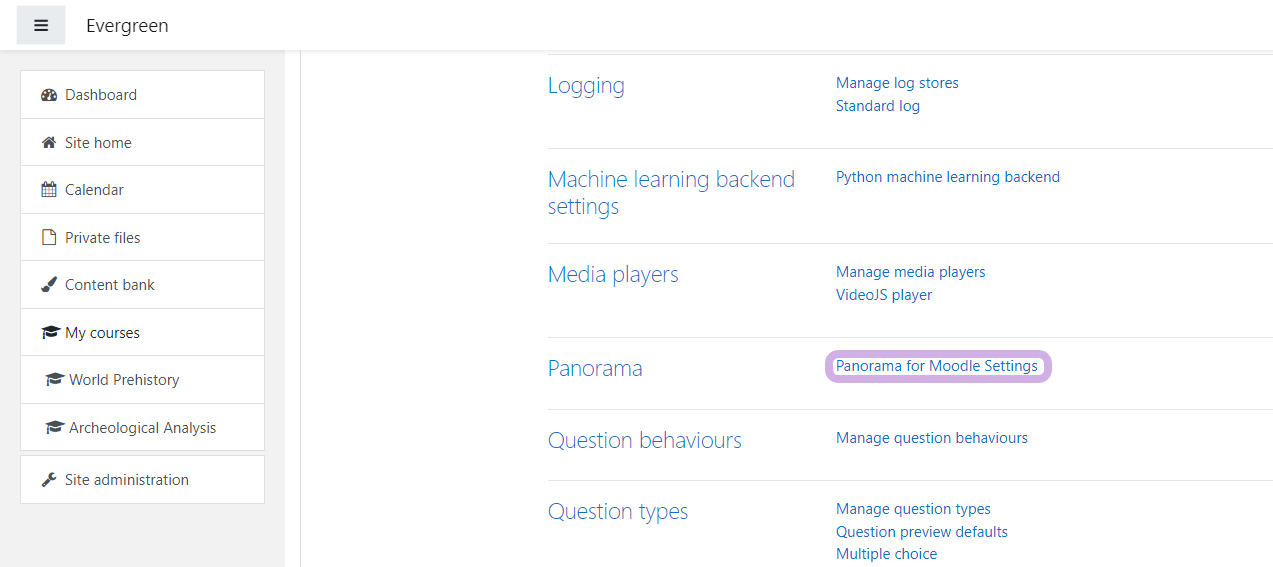The image size is (1273, 567).
Task: Click the My courses graduation cap icon
Action: (49, 333)
